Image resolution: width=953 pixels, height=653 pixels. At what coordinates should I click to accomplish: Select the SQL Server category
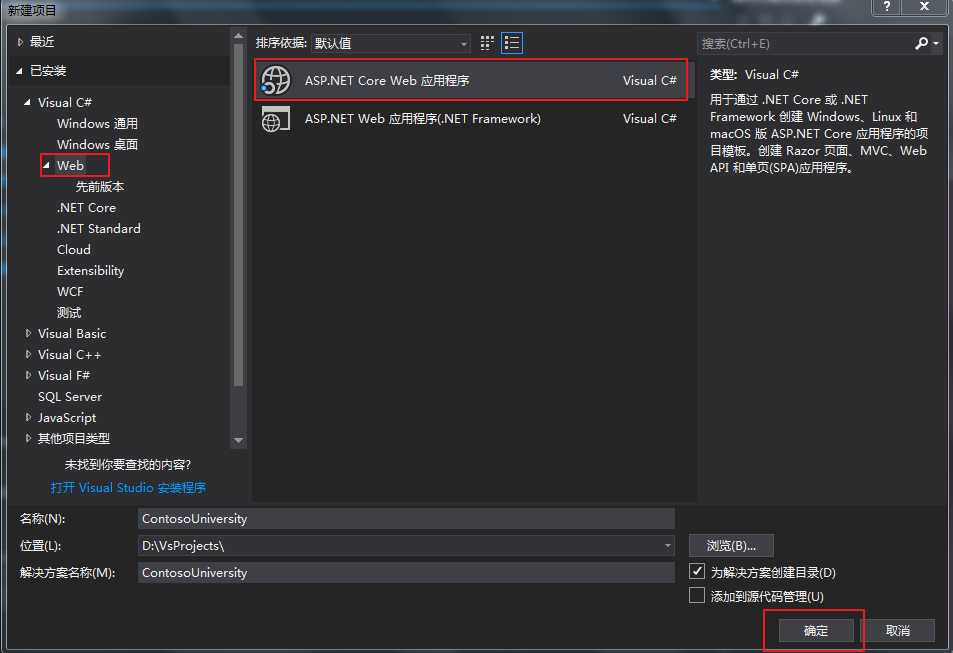point(70,396)
